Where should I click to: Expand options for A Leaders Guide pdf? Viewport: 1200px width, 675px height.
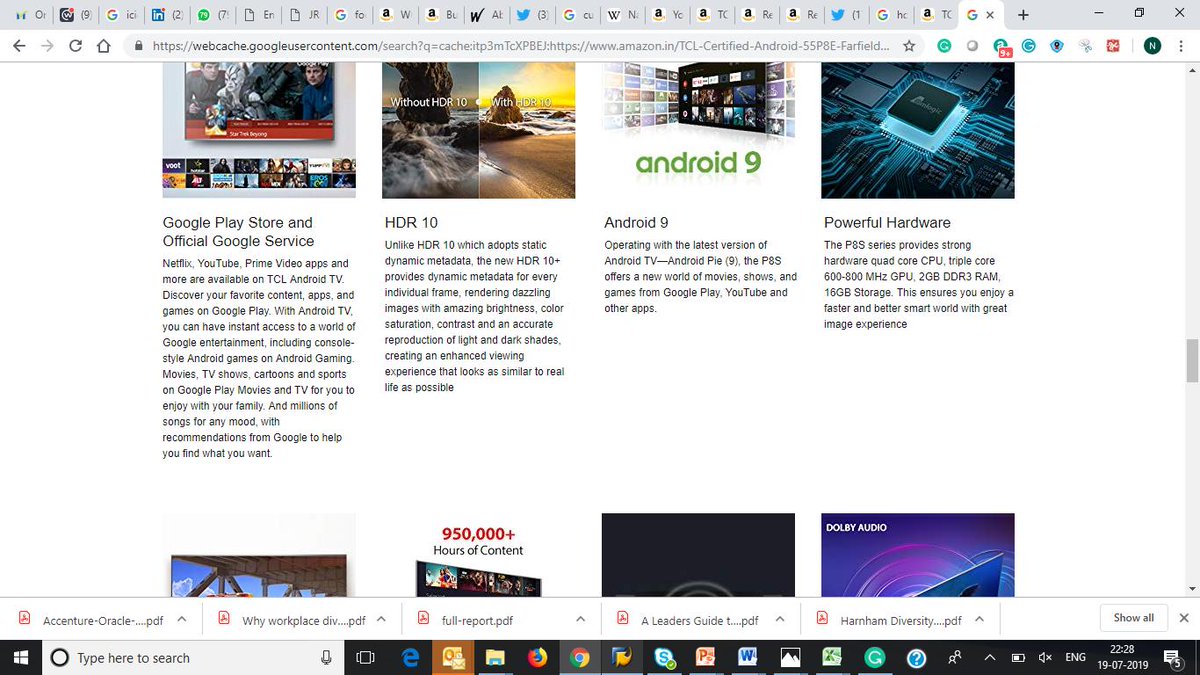coord(778,619)
